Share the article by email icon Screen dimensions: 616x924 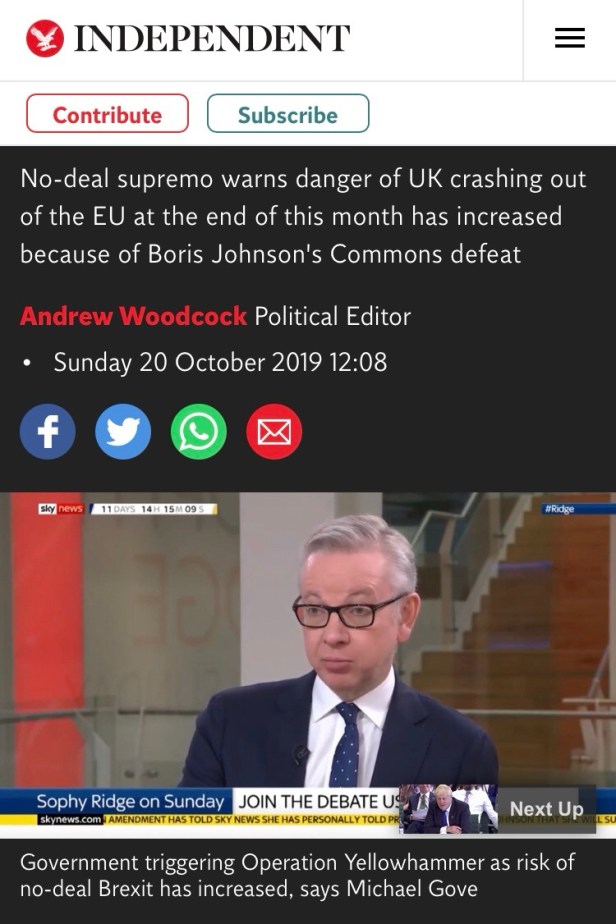tap(274, 432)
